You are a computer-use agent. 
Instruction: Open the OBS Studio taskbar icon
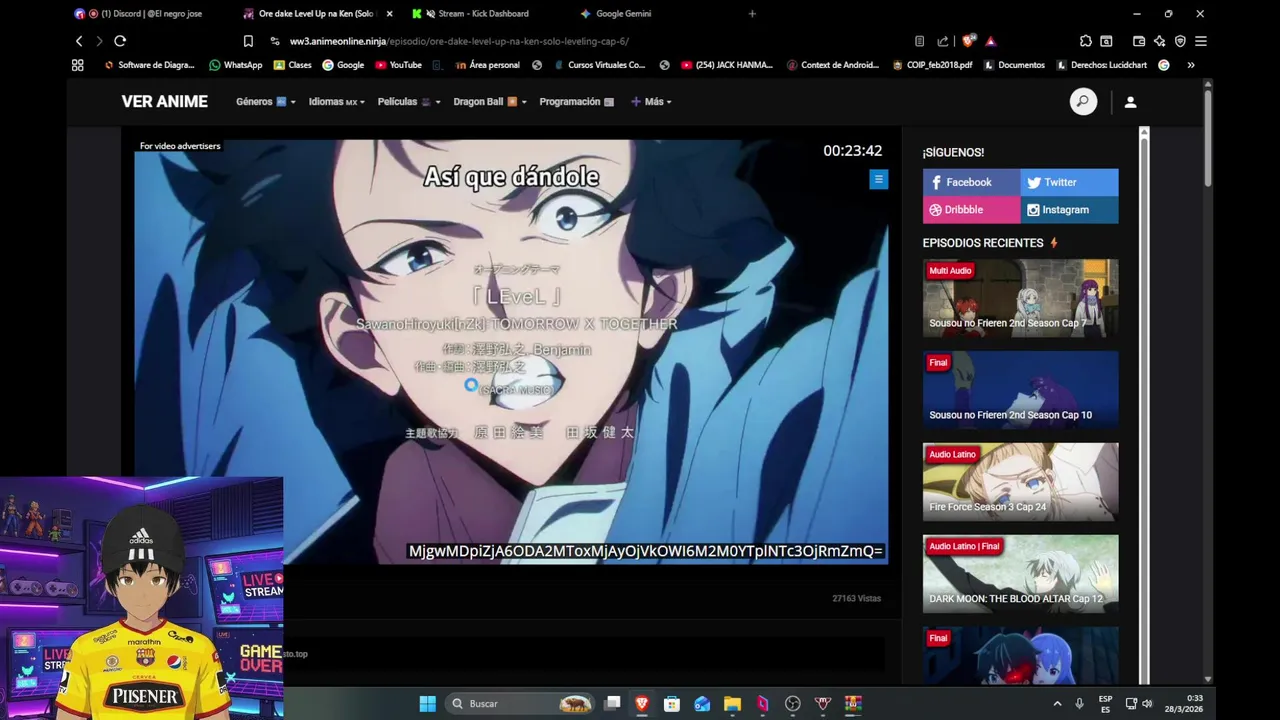click(793, 703)
